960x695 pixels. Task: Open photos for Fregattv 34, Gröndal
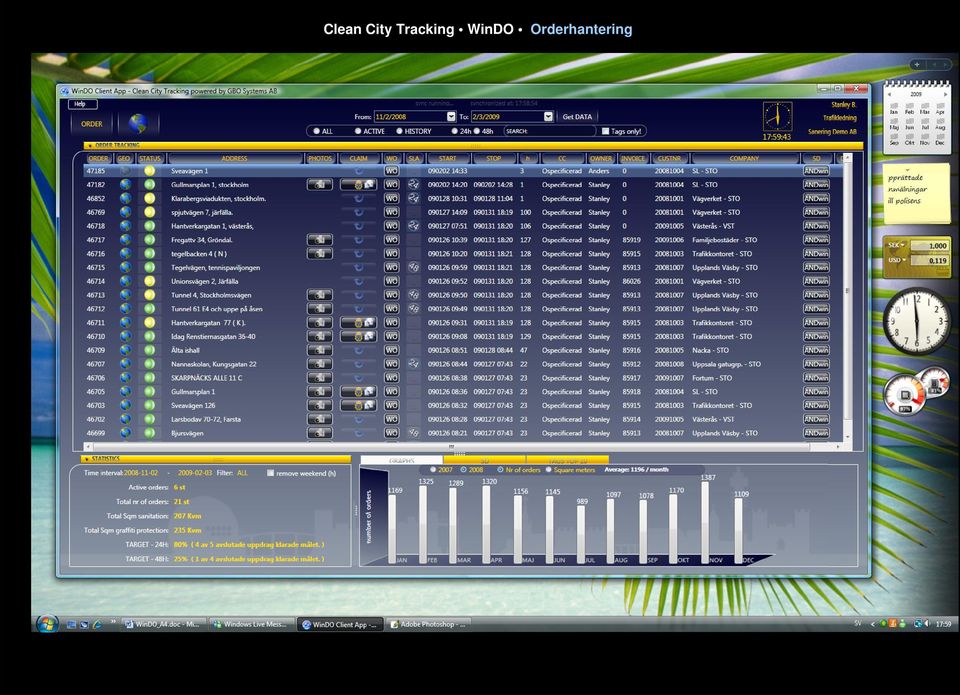pyautogui.click(x=320, y=240)
